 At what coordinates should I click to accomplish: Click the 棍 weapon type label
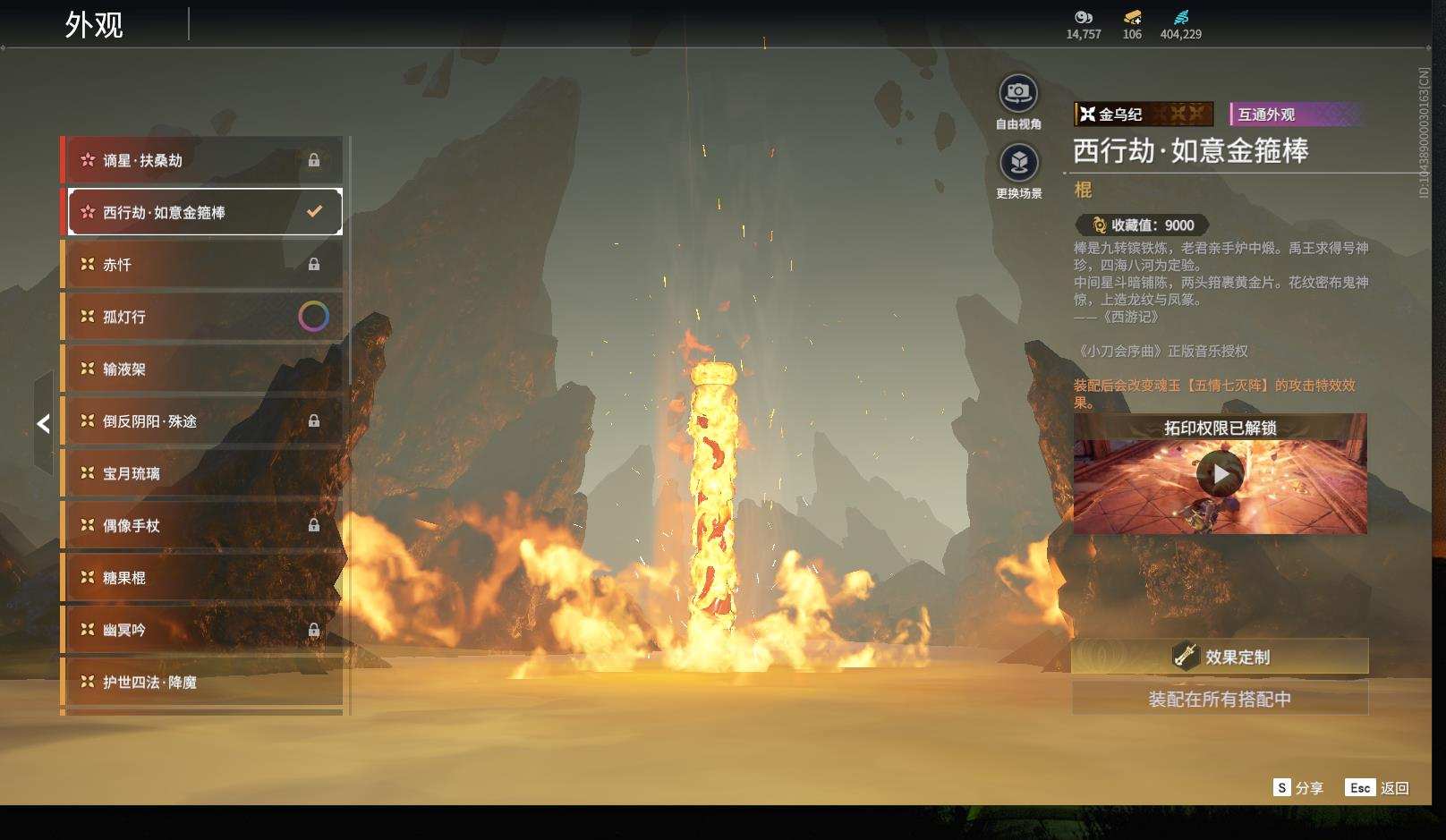click(1083, 190)
